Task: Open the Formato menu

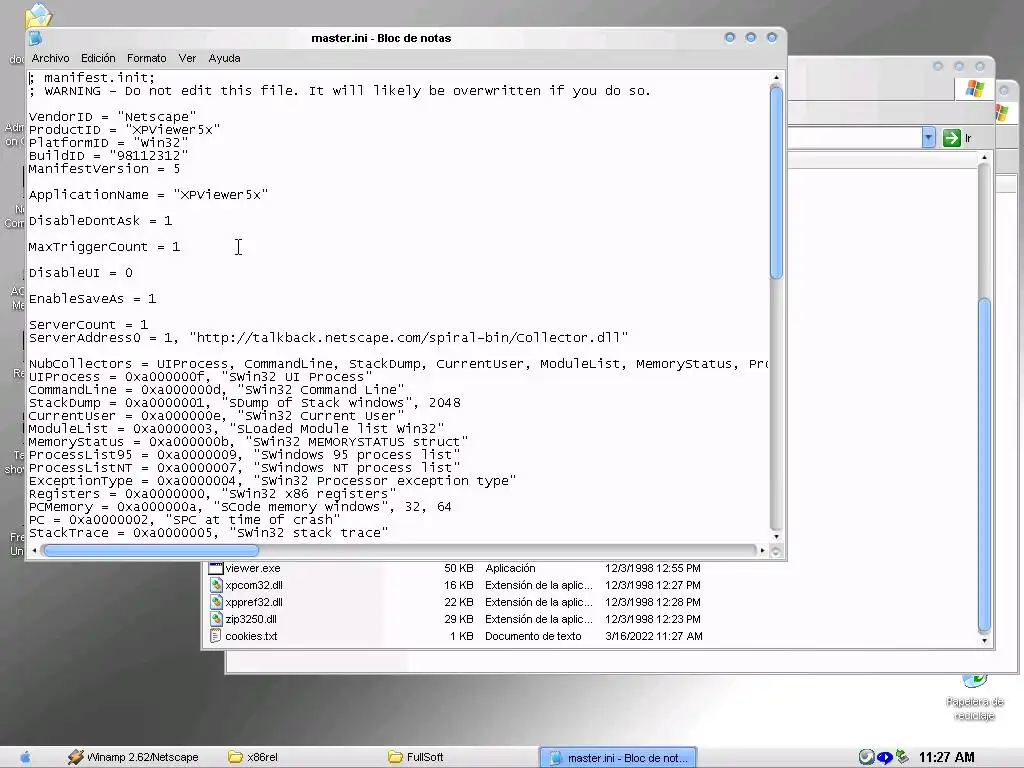Action: (146, 58)
